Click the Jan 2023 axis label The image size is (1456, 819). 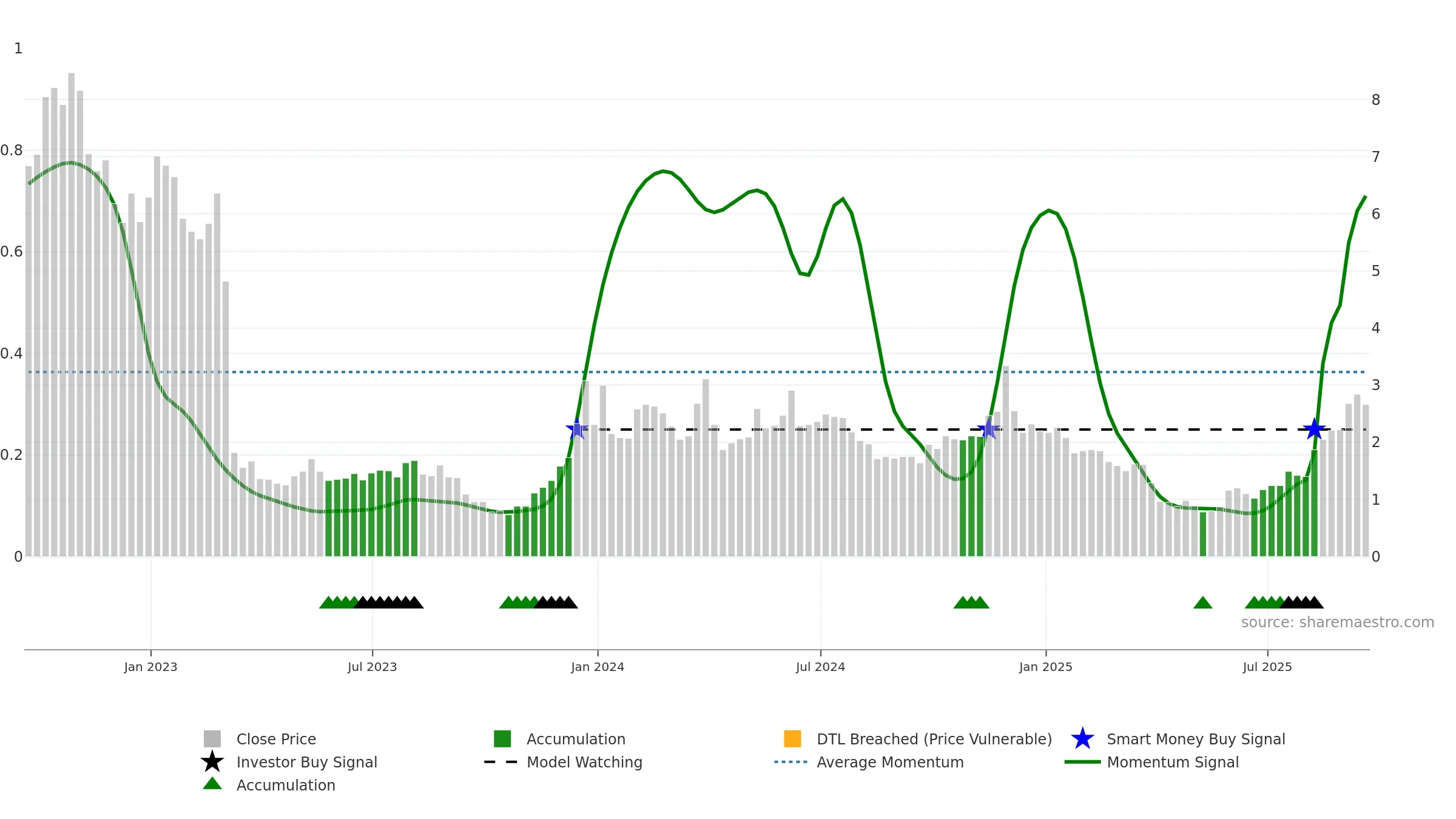tap(150, 667)
